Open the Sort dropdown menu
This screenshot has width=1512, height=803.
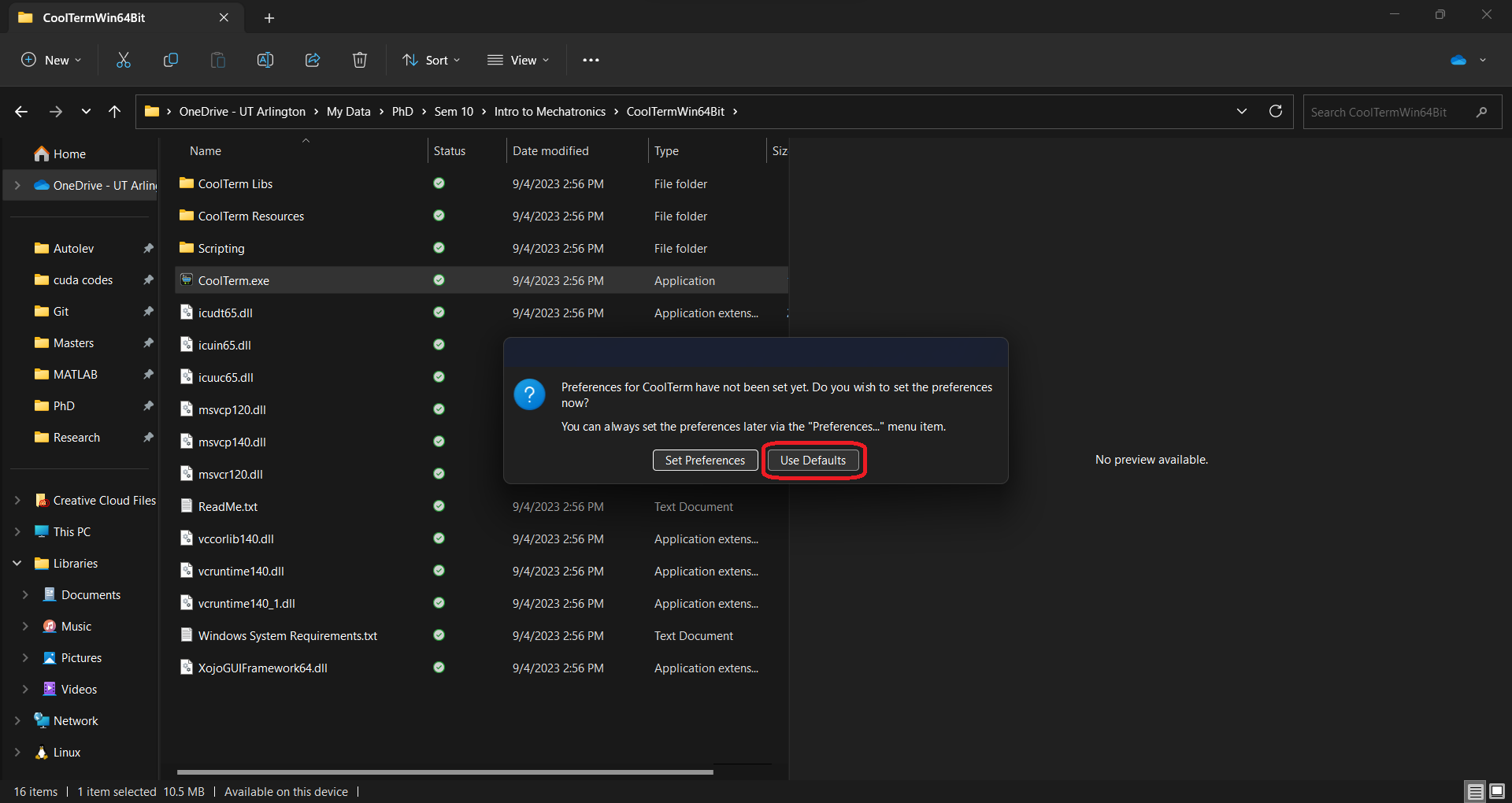click(x=432, y=60)
